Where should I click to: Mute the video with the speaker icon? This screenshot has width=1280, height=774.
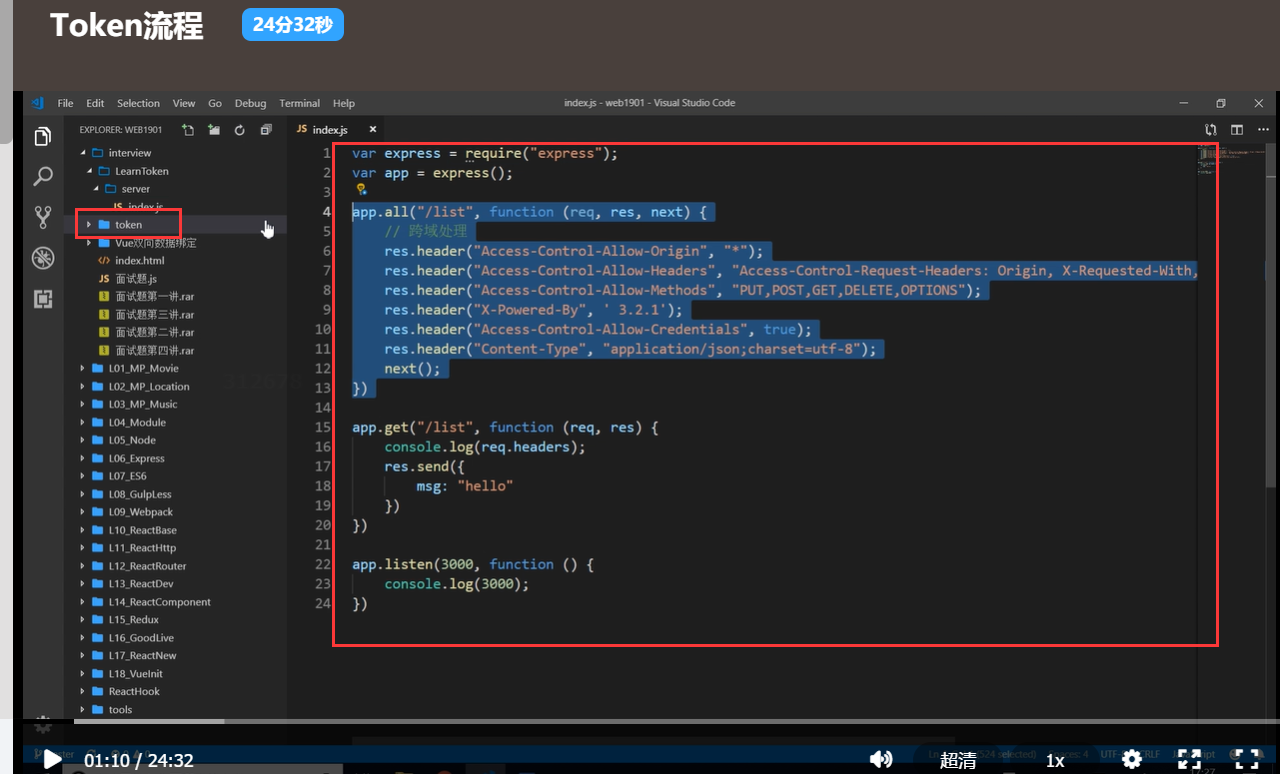(881, 760)
